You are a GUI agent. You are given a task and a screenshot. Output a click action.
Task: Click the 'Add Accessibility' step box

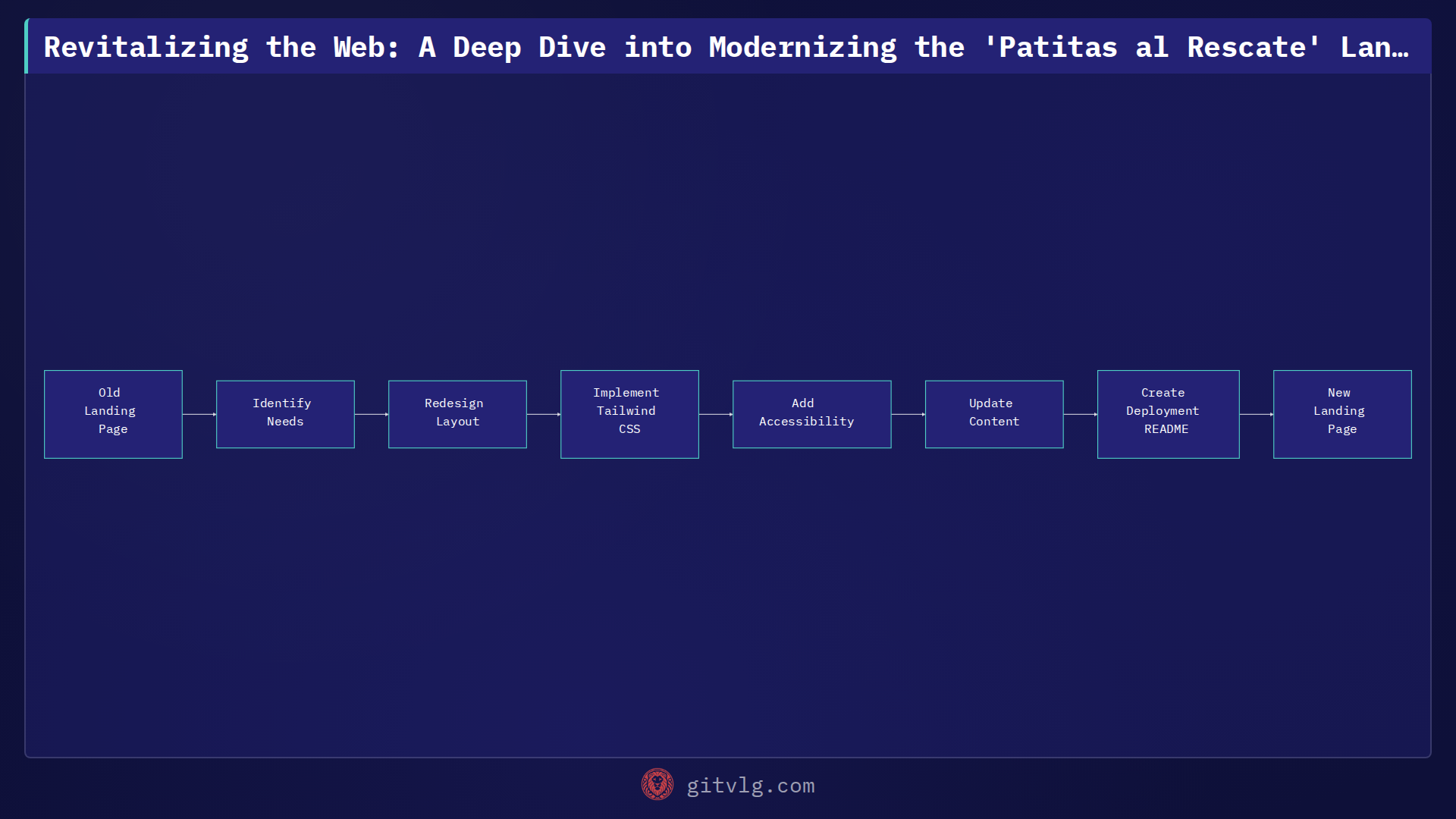[x=811, y=414]
